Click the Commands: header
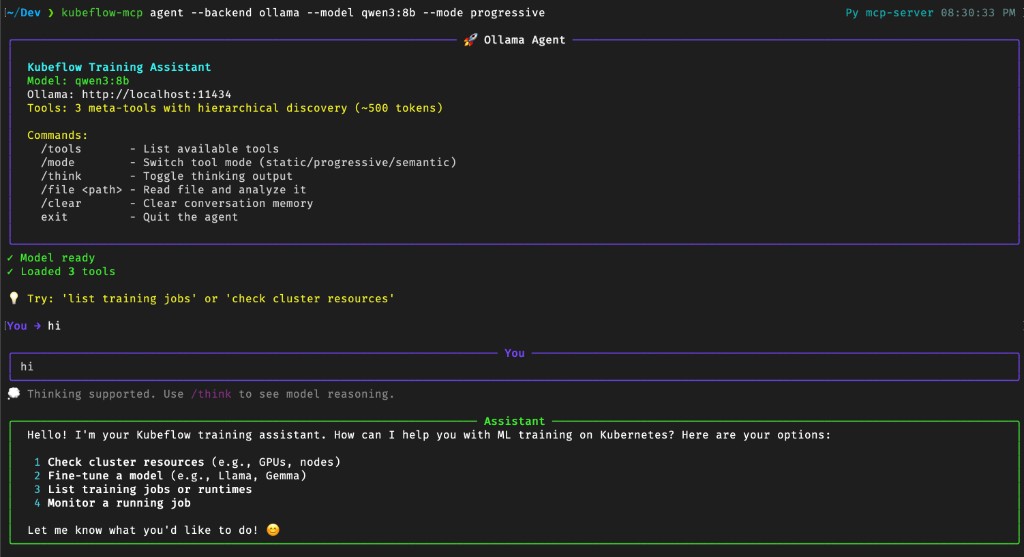 57,135
